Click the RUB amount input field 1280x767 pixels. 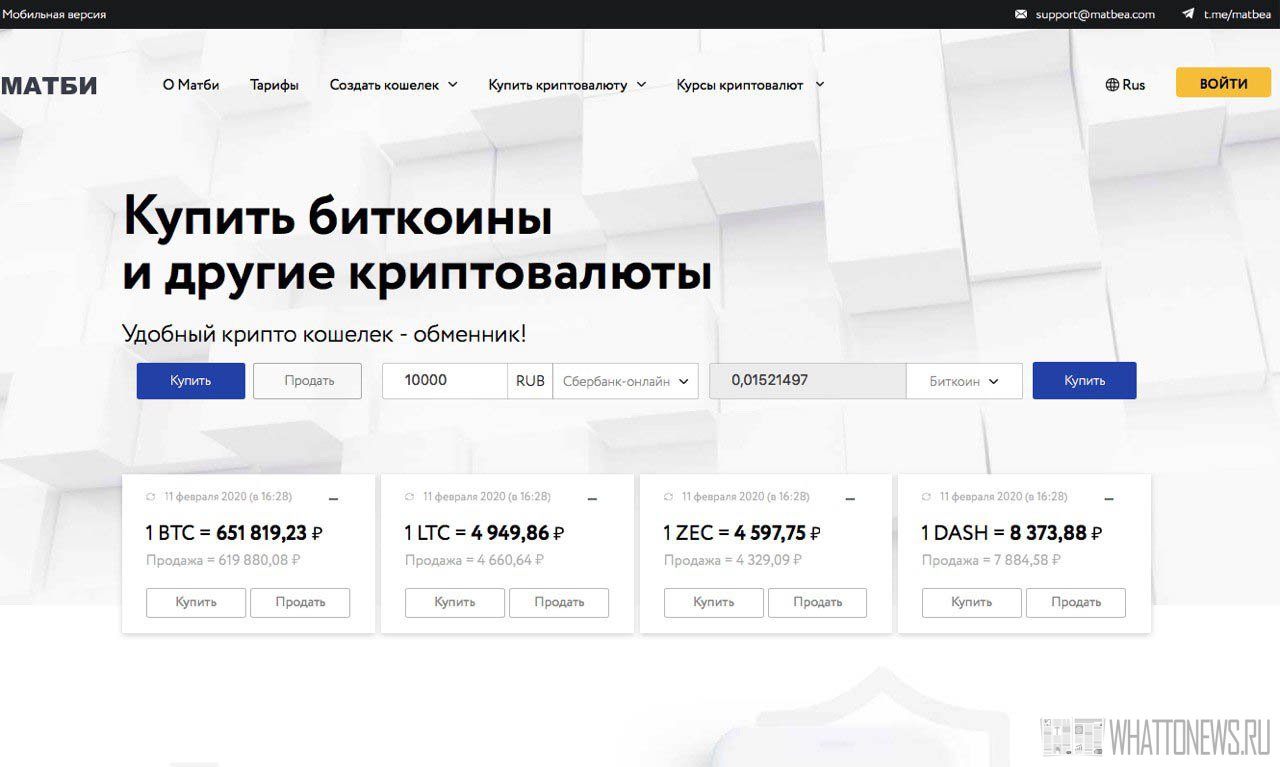pyautogui.click(x=444, y=381)
